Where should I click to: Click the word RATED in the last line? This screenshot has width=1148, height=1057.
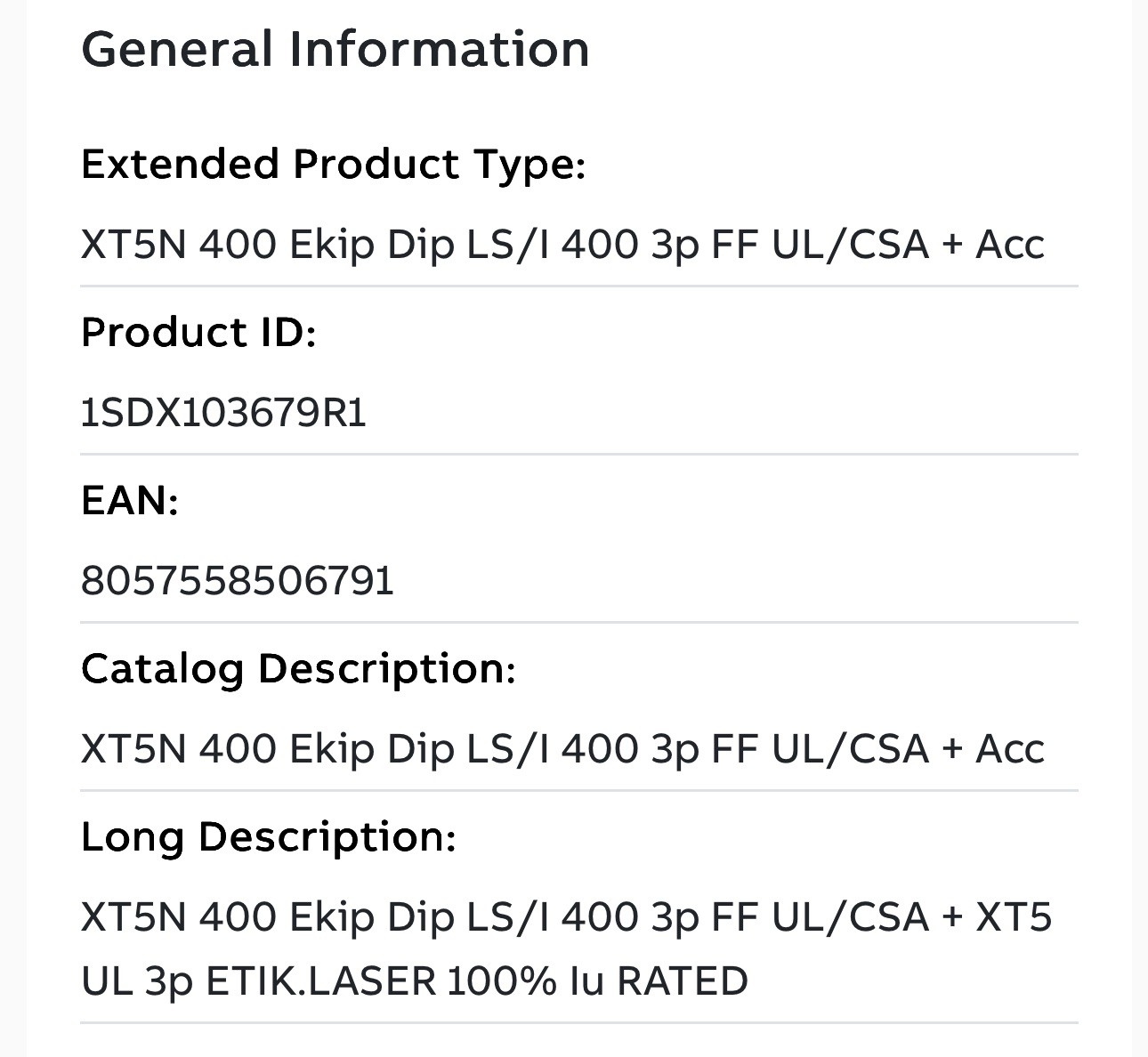click(683, 982)
